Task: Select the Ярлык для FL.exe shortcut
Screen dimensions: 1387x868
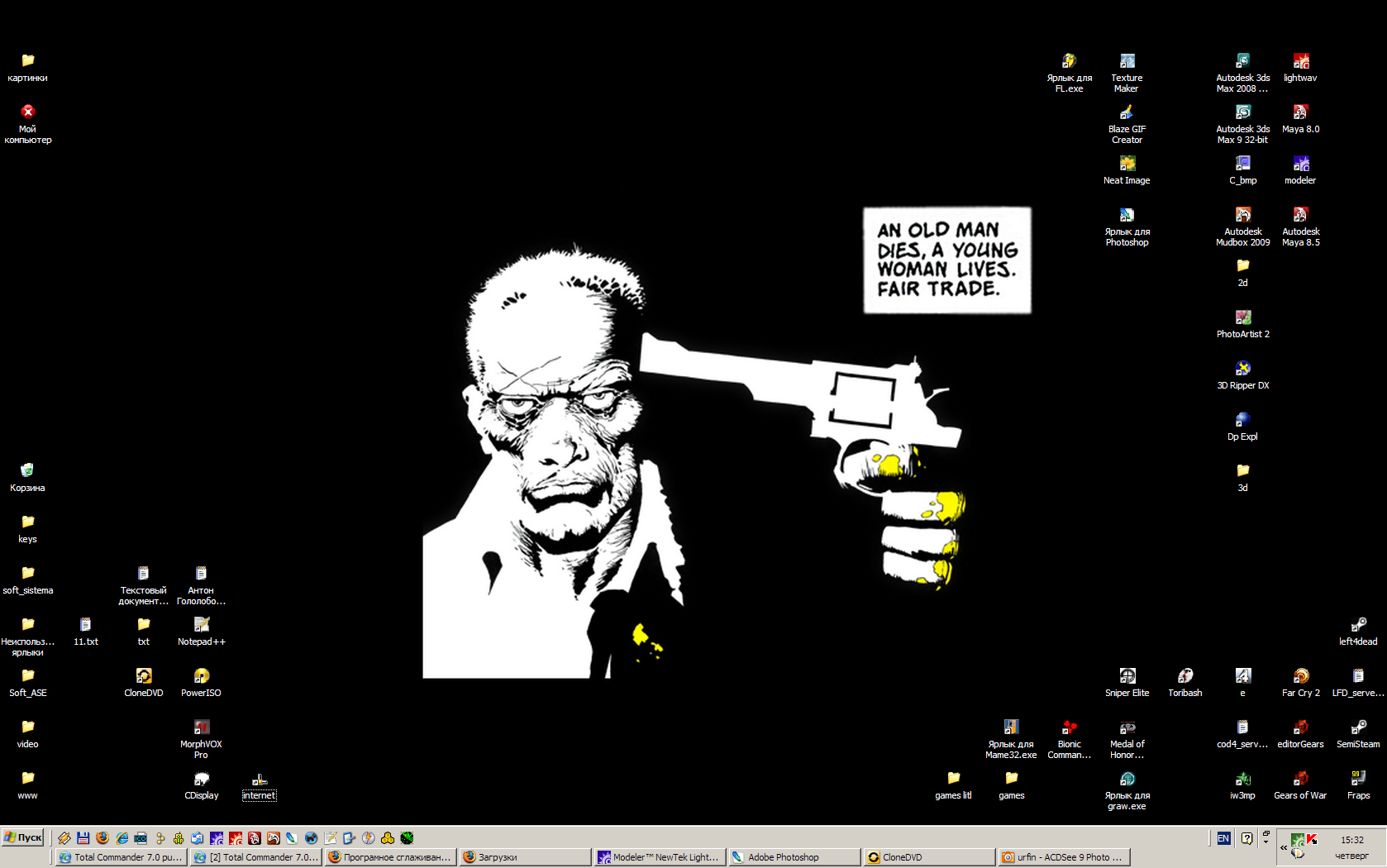Action: tap(1069, 73)
